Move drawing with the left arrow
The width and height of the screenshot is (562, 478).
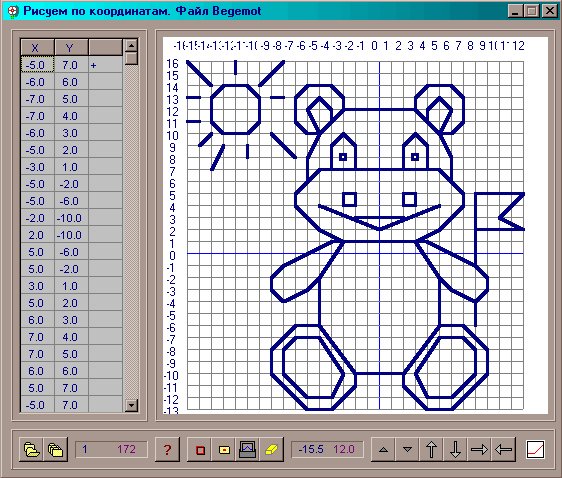coord(503,449)
